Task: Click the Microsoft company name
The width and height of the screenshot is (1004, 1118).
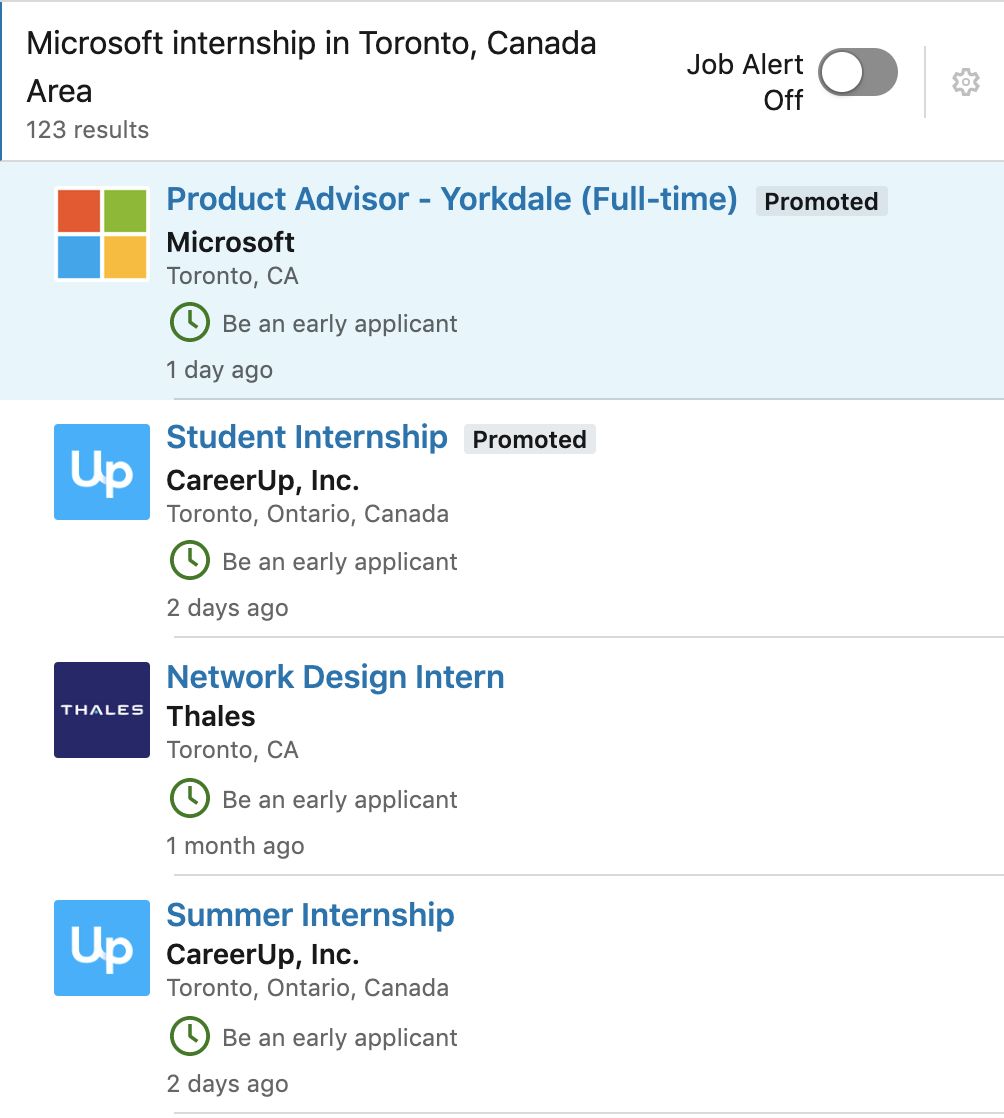Action: pos(230,242)
